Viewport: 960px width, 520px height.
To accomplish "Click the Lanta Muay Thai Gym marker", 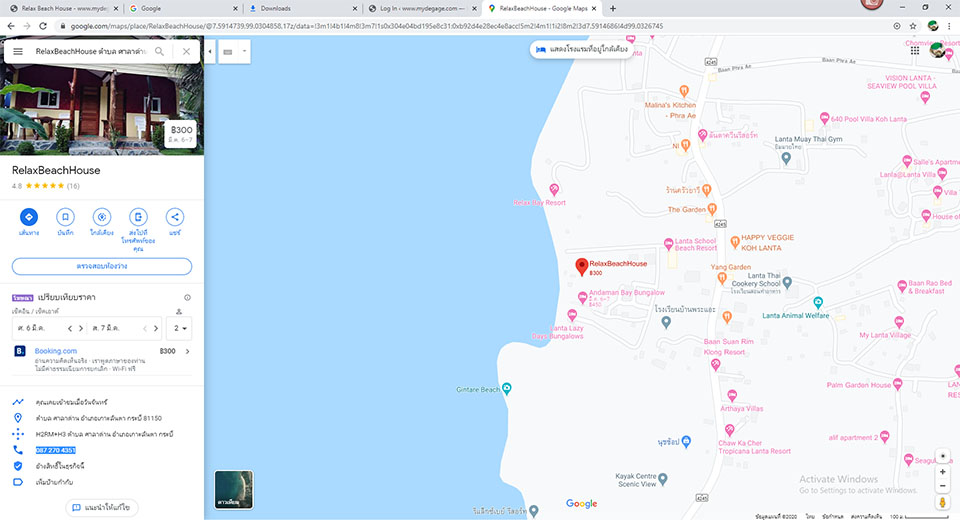I will [x=787, y=158].
